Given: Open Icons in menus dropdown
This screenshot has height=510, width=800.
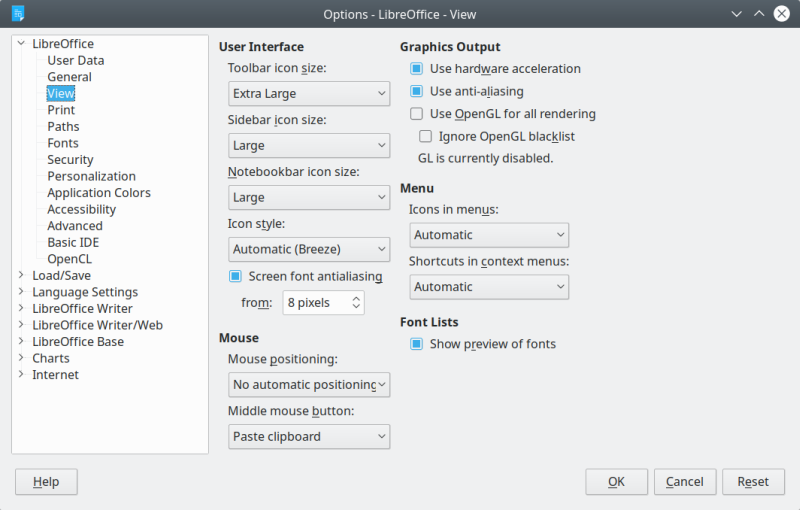Looking at the screenshot, I should pos(489,235).
